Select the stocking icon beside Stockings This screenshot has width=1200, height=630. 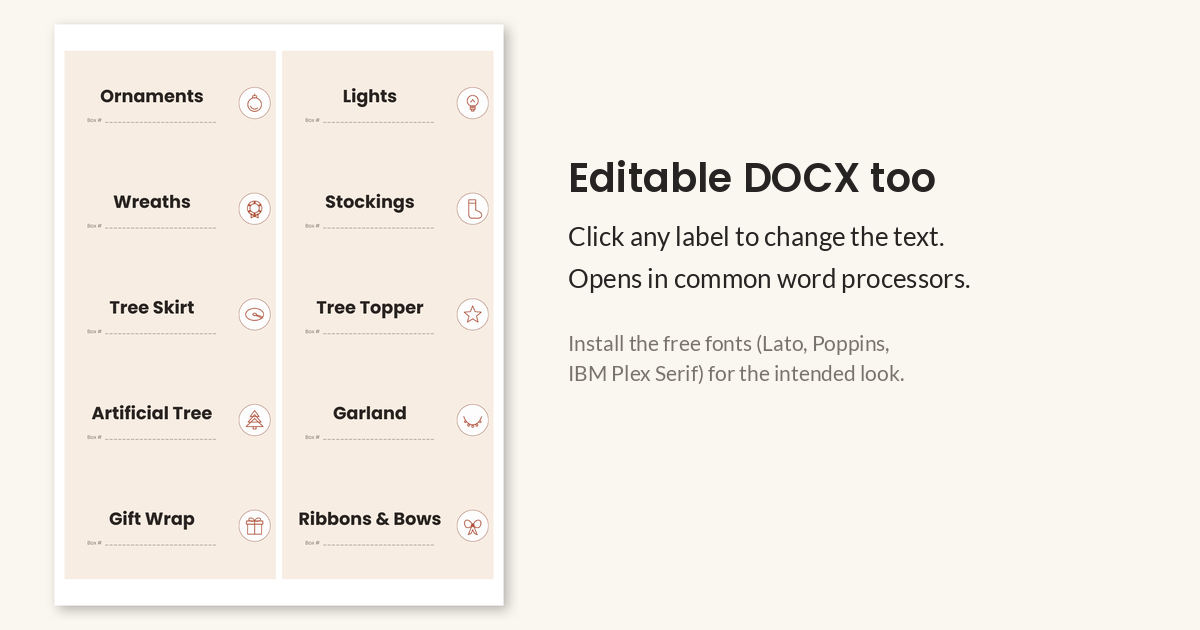click(x=473, y=208)
